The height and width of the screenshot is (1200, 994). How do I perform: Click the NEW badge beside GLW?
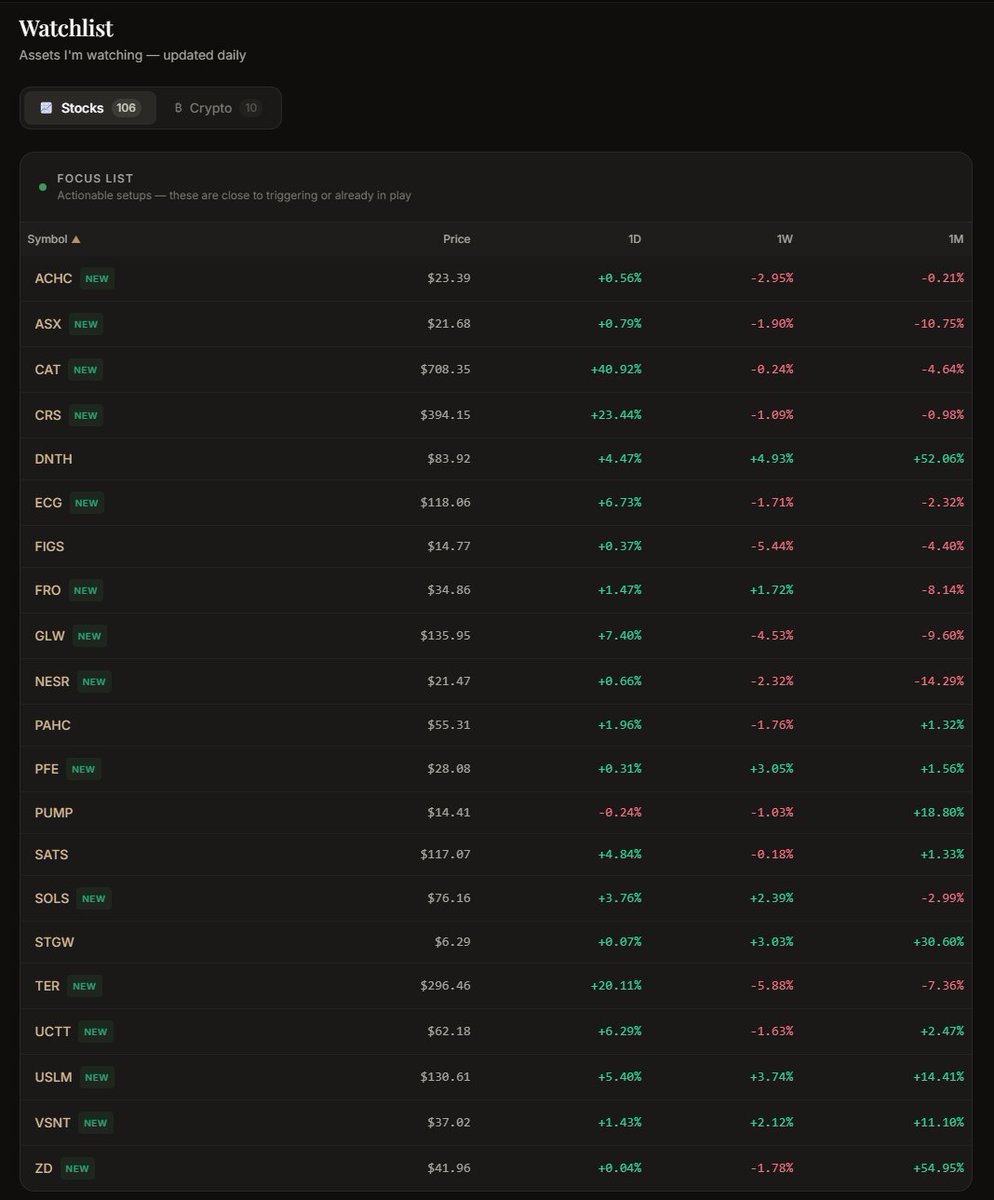click(x=90, y=636)
